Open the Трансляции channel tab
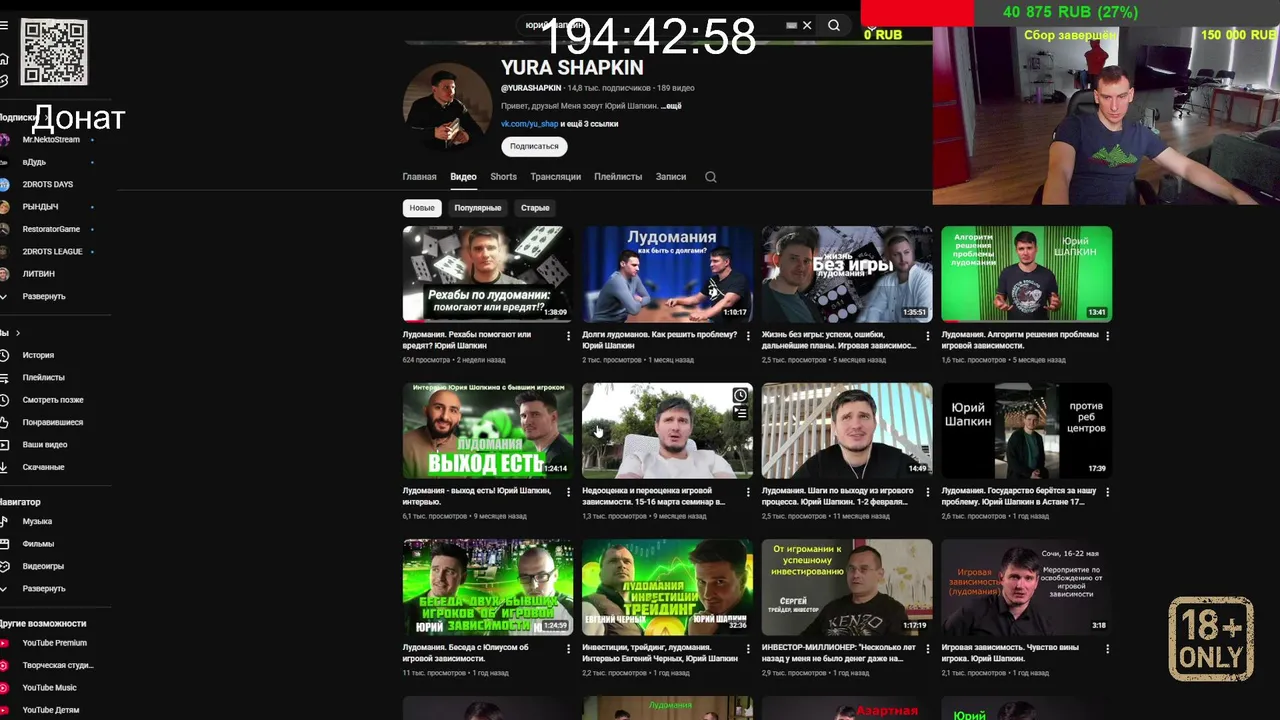The image size is (1280, 720). click(556, 177)
